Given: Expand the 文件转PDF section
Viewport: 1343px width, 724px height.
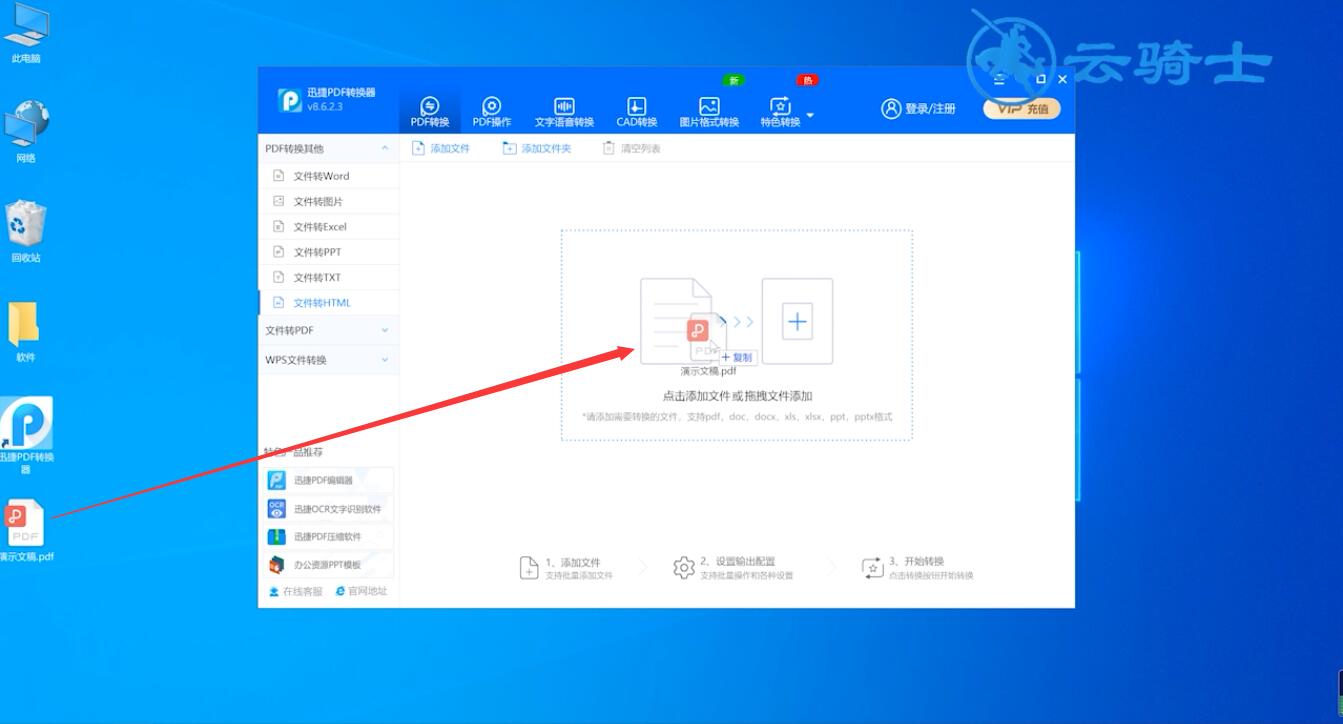Looking at the screenshot, I should point(328,330).
